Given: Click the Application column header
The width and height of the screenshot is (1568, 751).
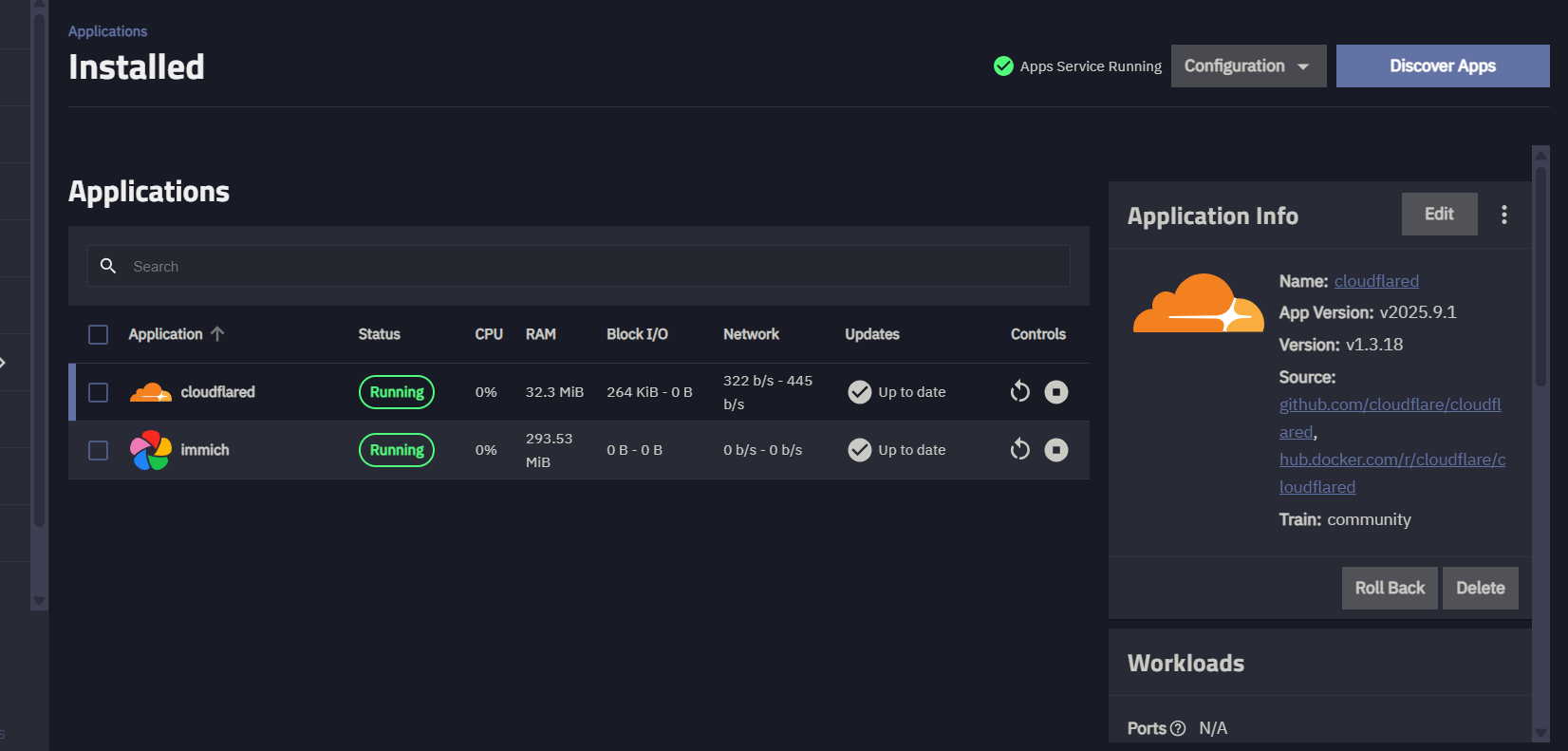Looking at the screenshot, I should (165, 334).
